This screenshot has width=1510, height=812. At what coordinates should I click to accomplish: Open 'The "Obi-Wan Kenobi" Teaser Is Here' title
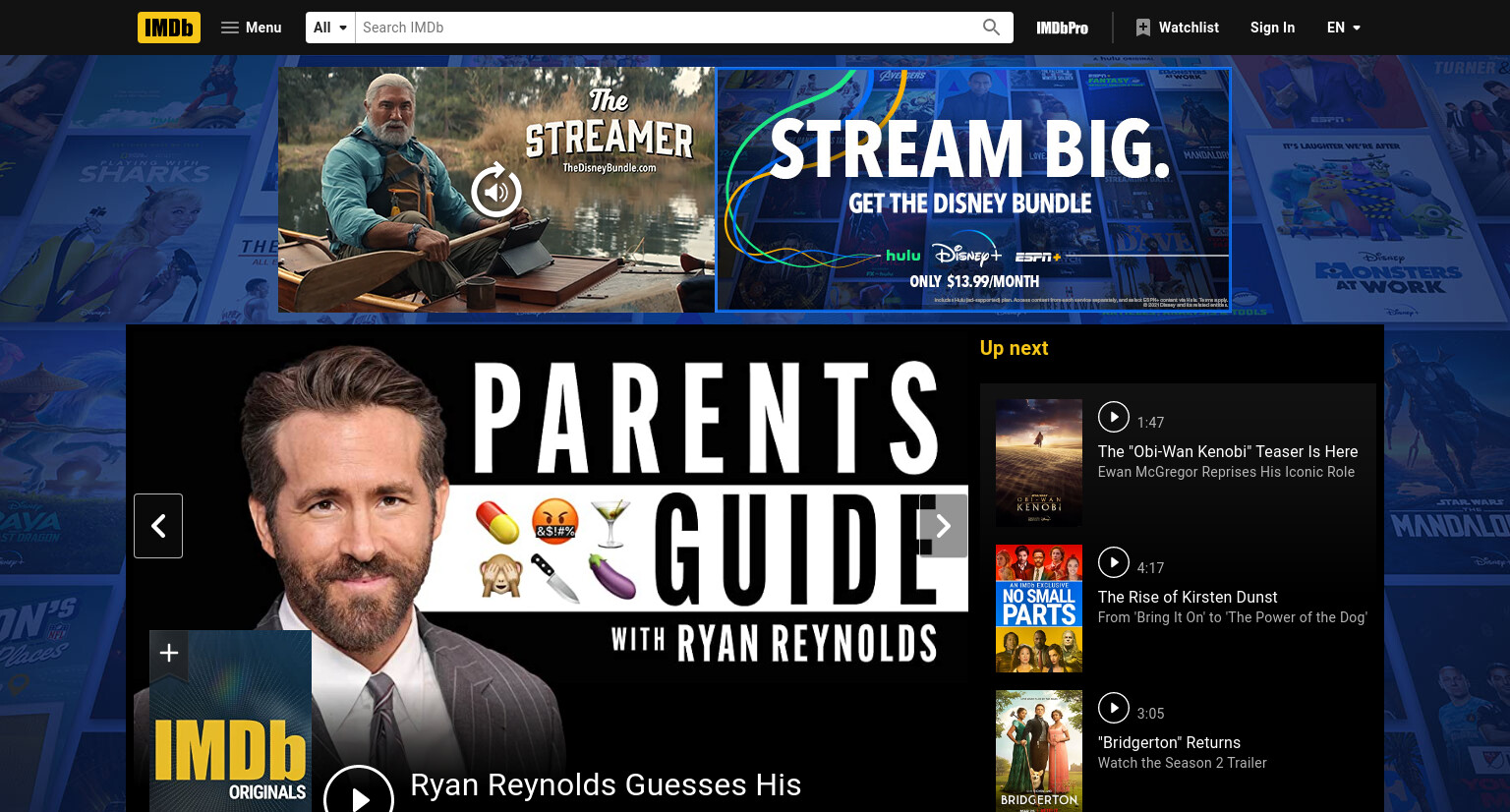point(1228,451)
